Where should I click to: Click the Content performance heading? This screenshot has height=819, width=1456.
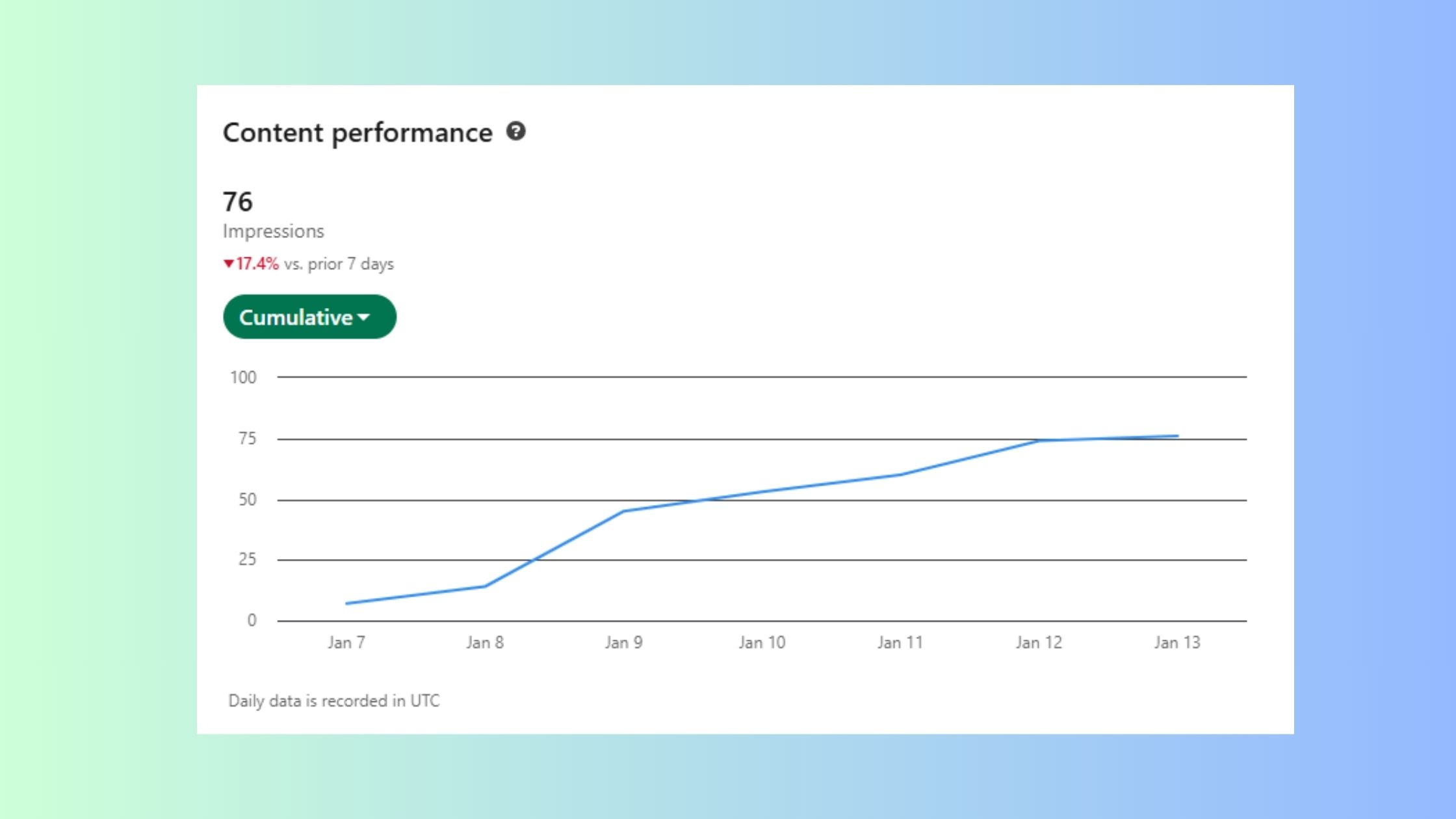[x=357, y=133]
